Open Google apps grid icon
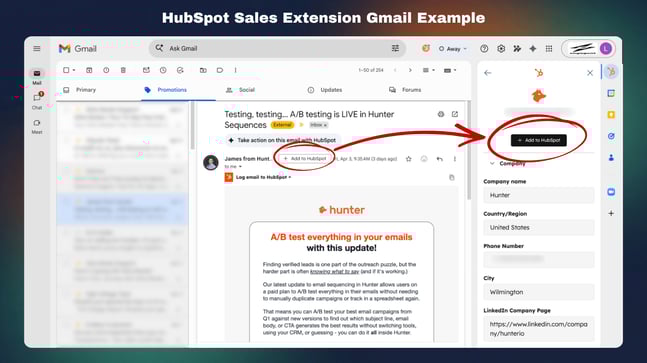 [x=549, y=49]
